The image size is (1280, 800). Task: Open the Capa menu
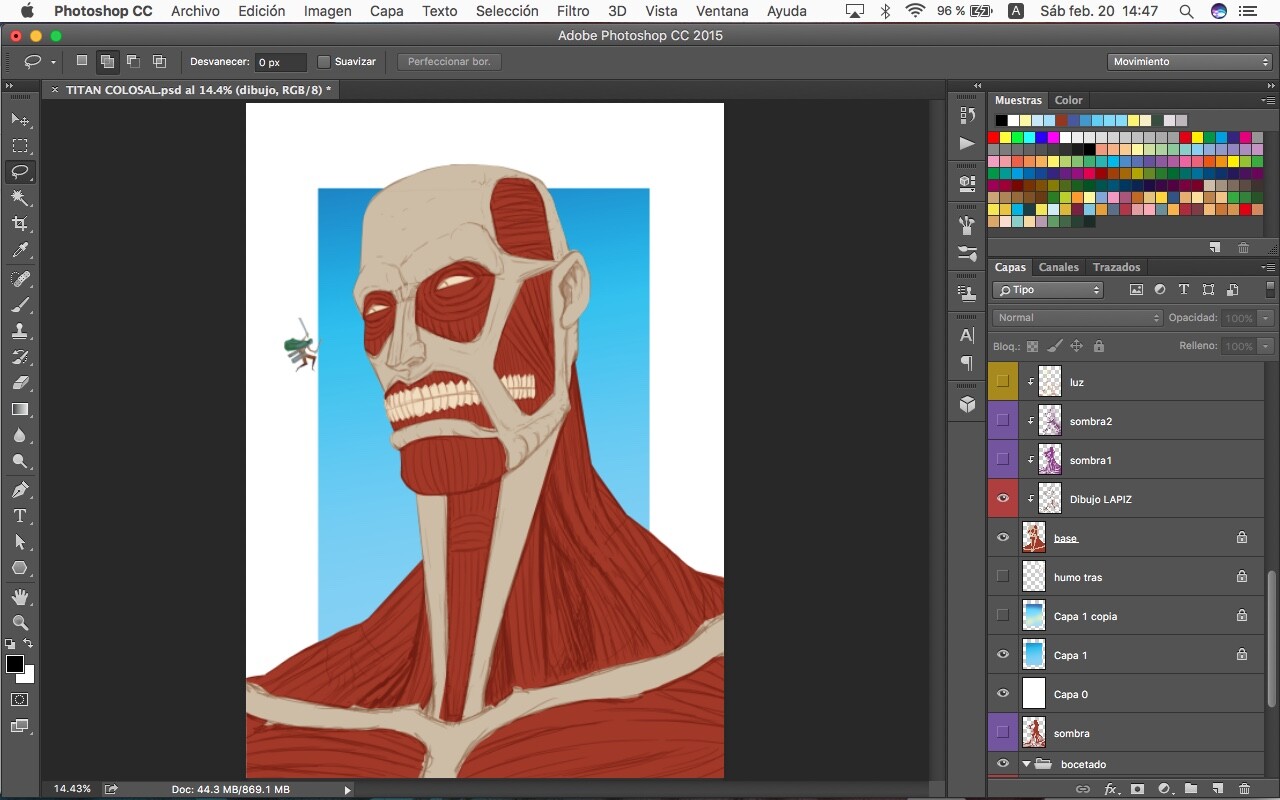[x=387, y=11]
